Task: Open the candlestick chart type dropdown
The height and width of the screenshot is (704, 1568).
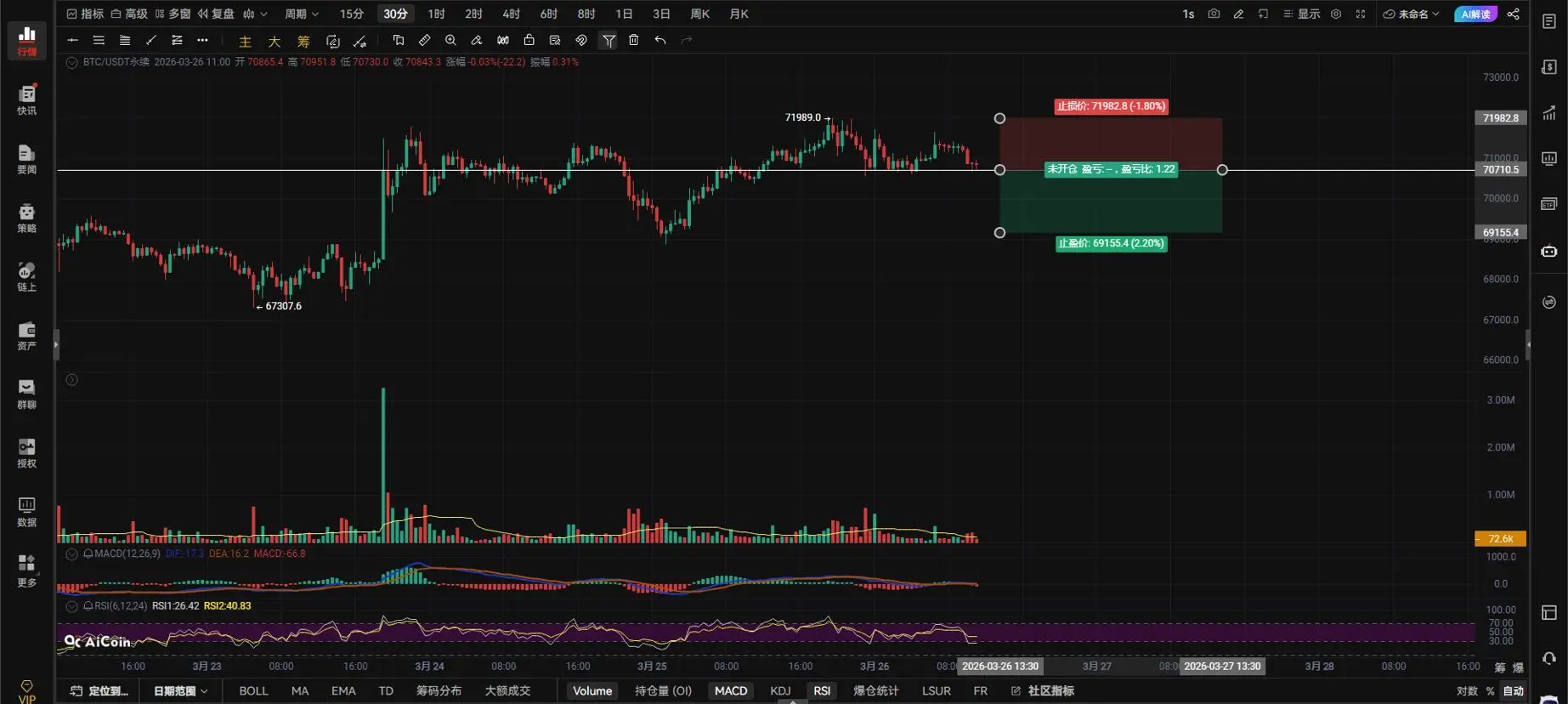Action: click(x=255, y=14)
